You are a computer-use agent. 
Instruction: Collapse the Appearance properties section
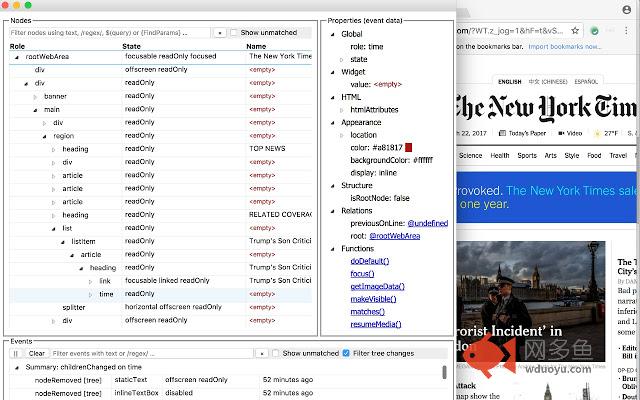click(332, 122)
